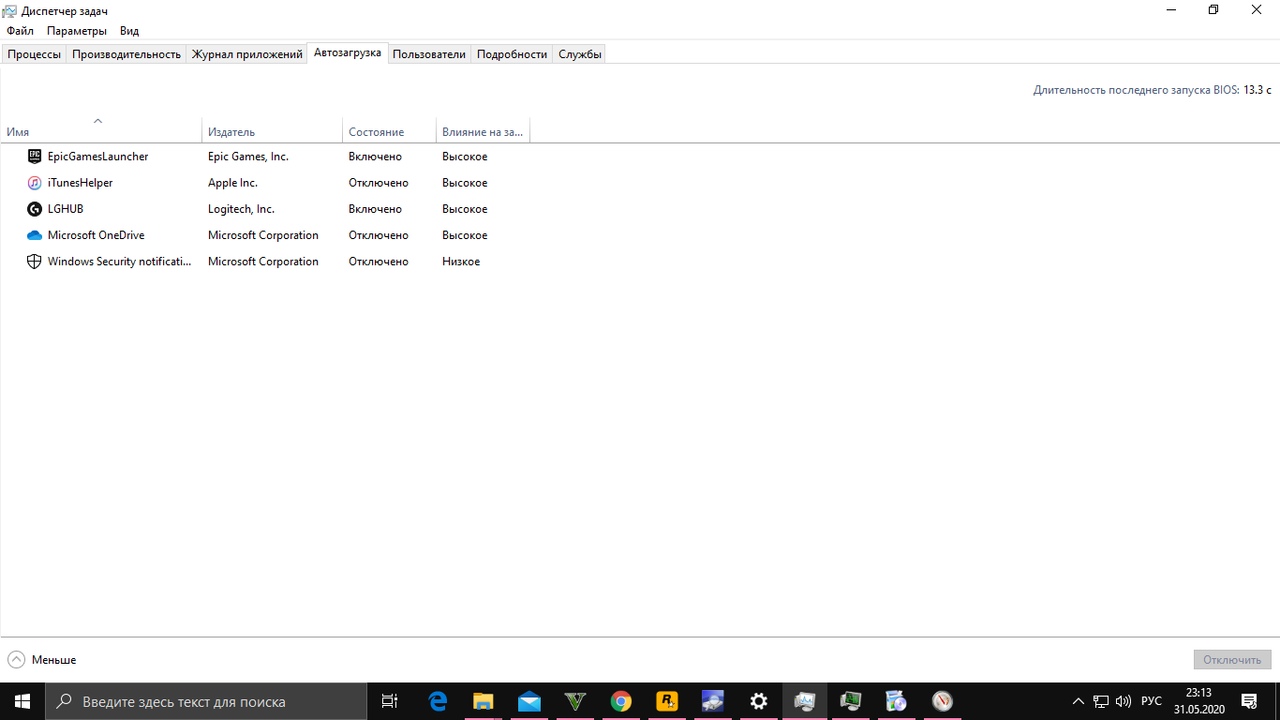This screenshot has height=720, width=1280.
Task: Sort by the Состояние column header
Action: pyautogui.click(x=389, y=131)
